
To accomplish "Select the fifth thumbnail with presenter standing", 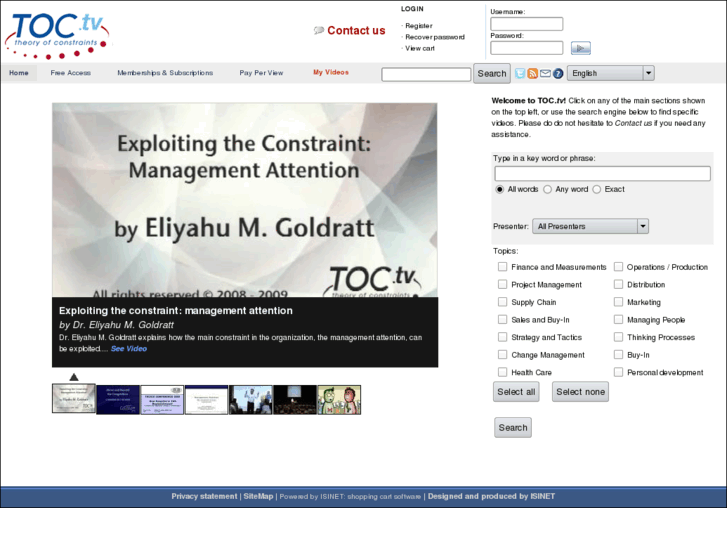I will coord(251,400).
